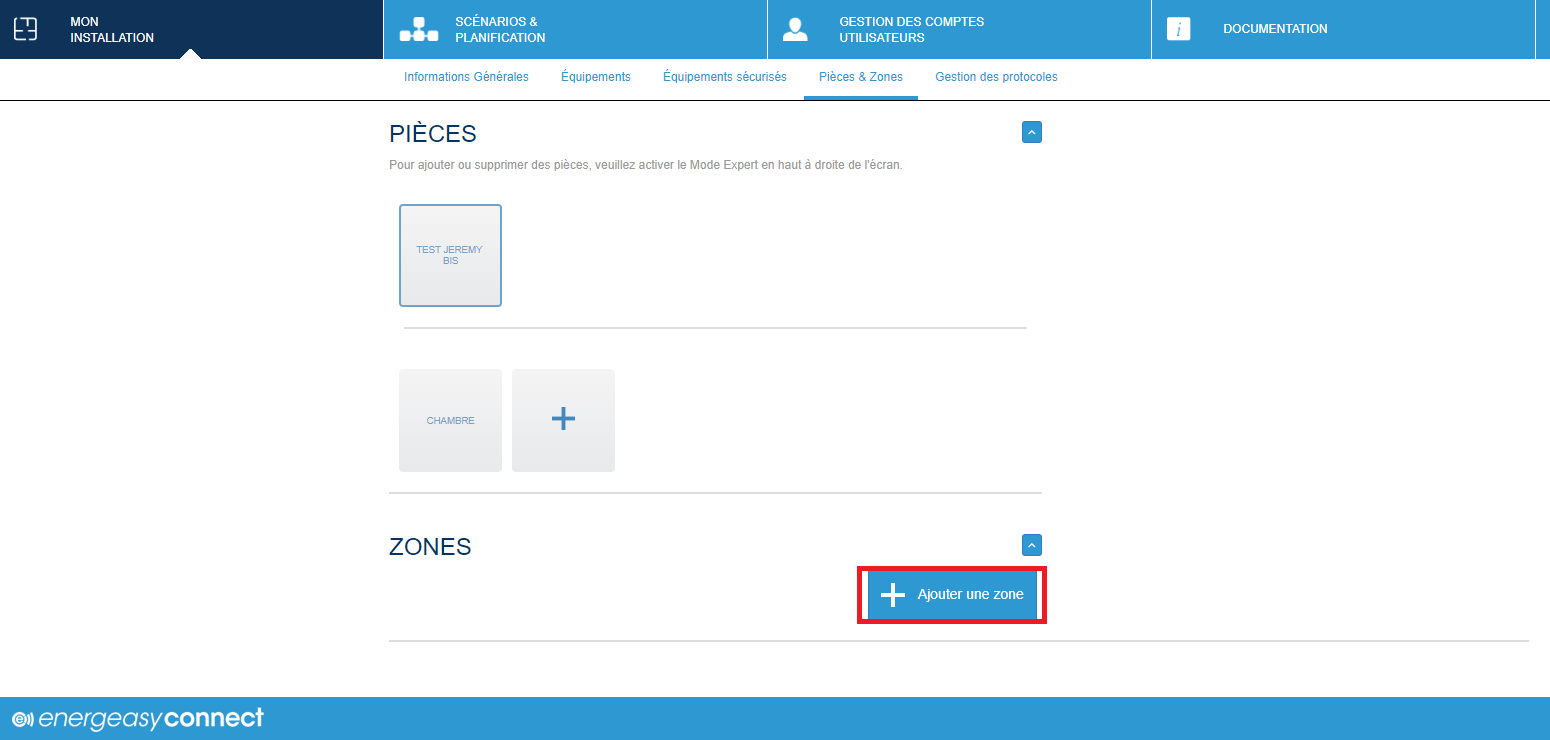Open the Documentation menu

pos(1343,29)
